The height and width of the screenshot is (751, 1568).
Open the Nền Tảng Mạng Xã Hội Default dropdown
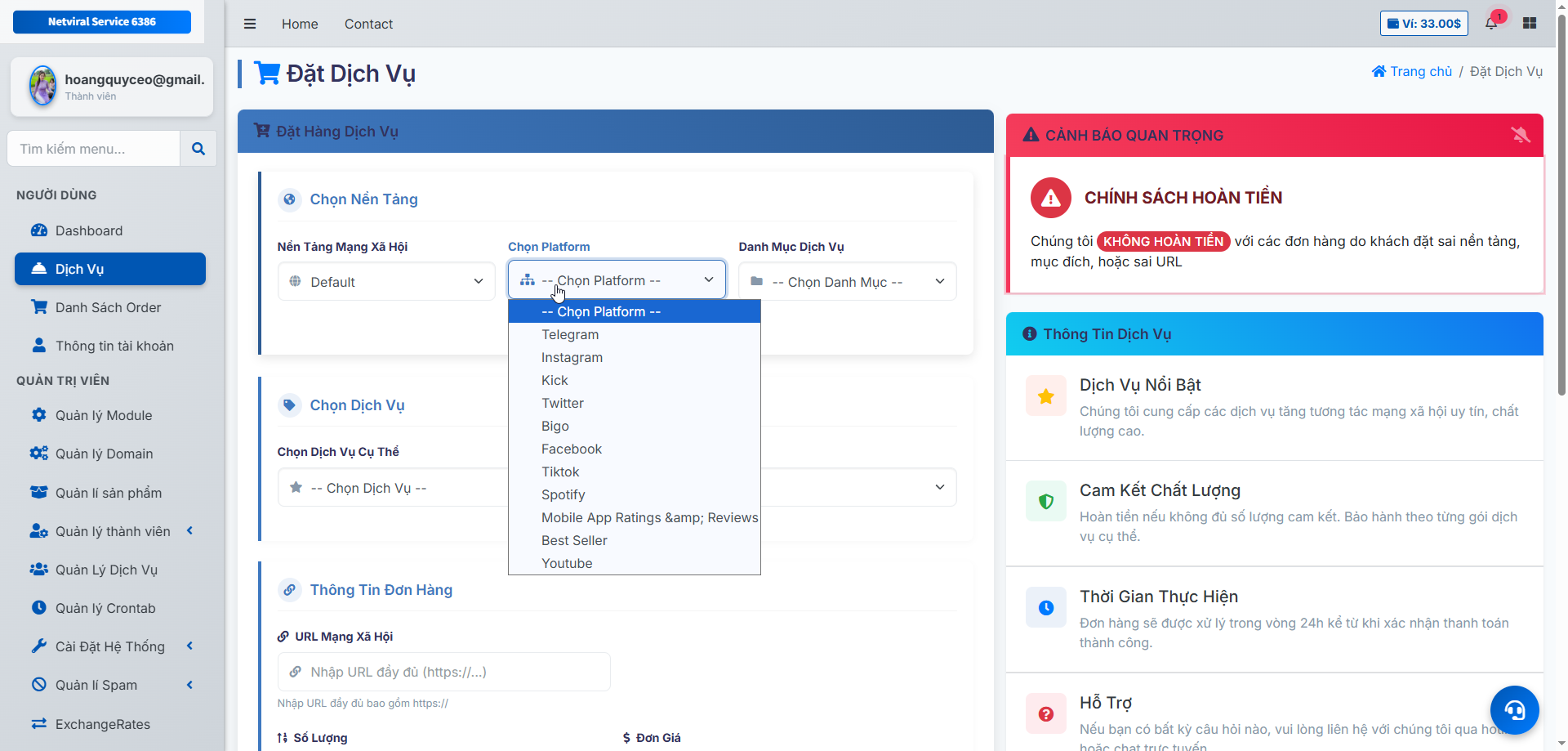tap(386, 282)
